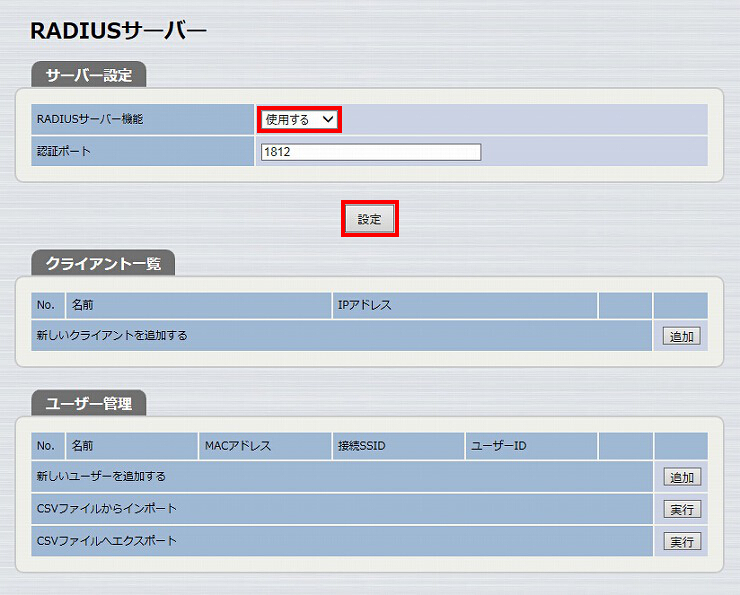The height and width of the screenshot is (595, 740).
Task: Click the 設定 button
Action: pyautogui.click(x=370, y=218)
